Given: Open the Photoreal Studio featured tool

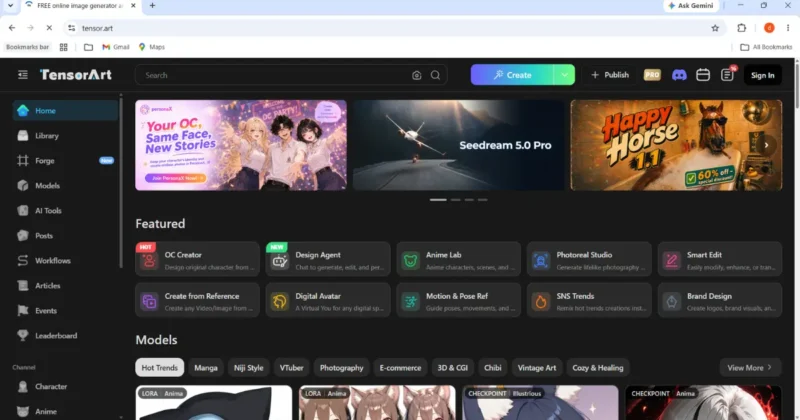Looking at the screenshot, I should 589,259.
